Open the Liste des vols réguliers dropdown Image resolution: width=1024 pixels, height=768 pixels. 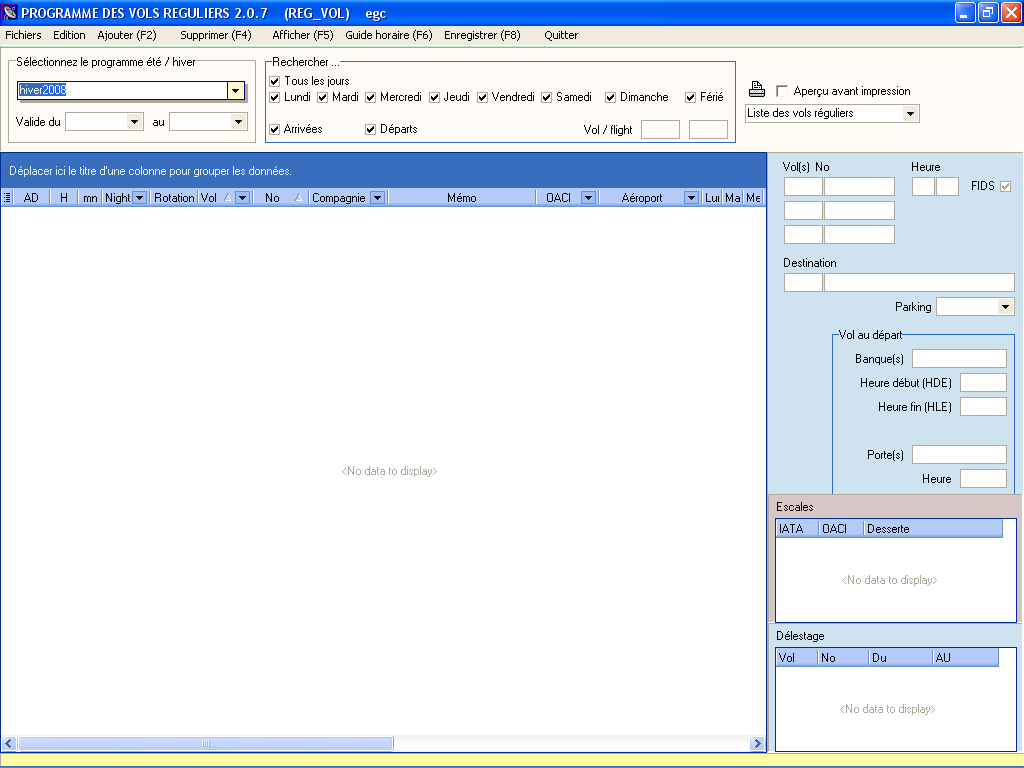pos(910,114)
